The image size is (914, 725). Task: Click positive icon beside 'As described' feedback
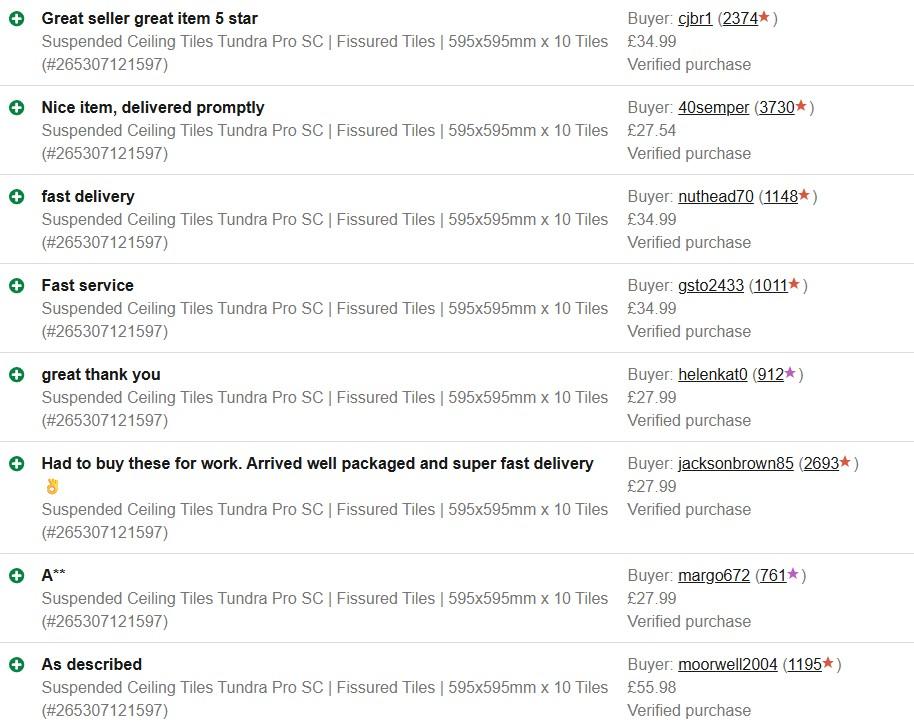[x=17, y=665]
